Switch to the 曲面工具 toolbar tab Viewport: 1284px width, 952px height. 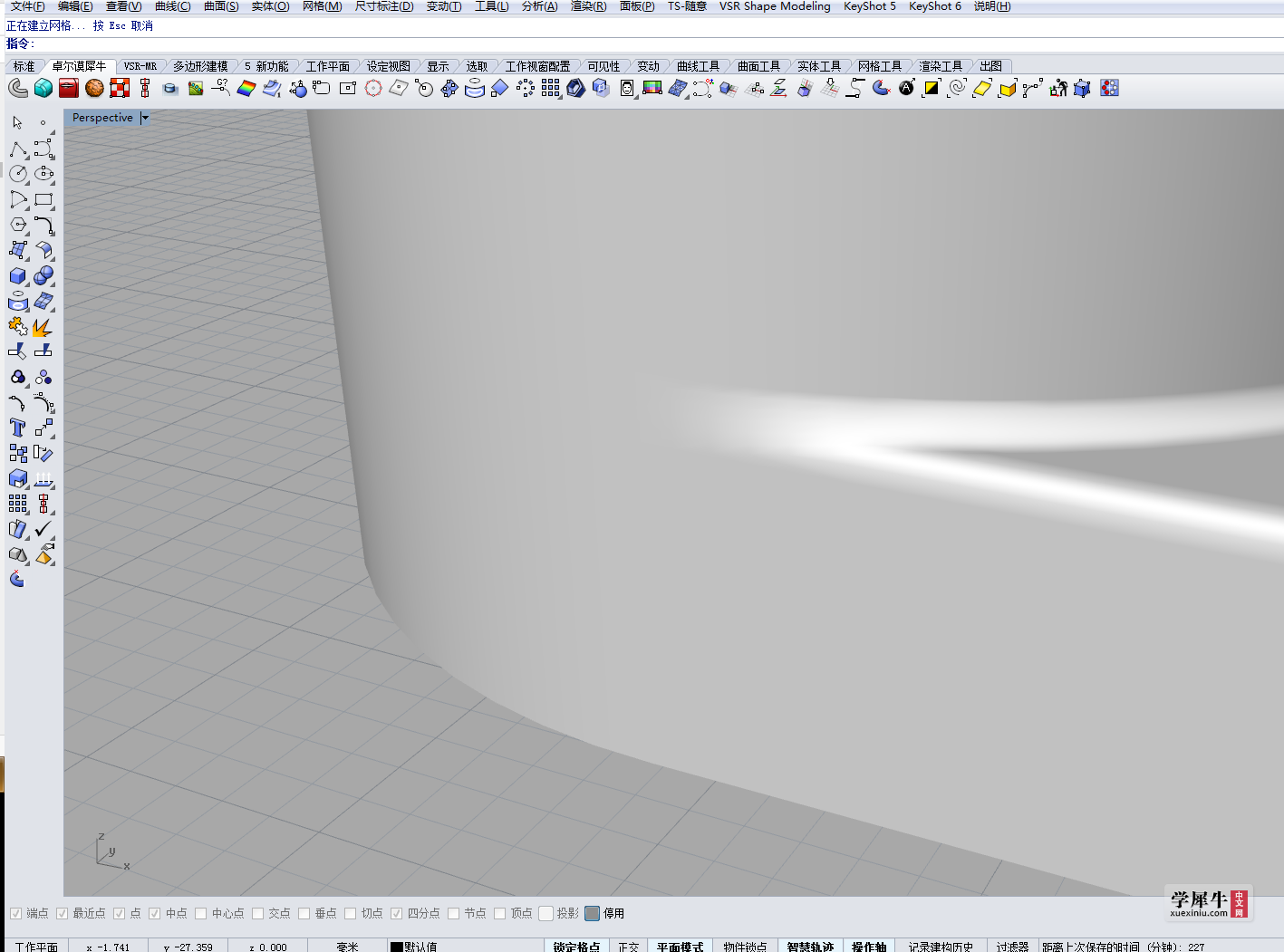click(x=758, y=66)
